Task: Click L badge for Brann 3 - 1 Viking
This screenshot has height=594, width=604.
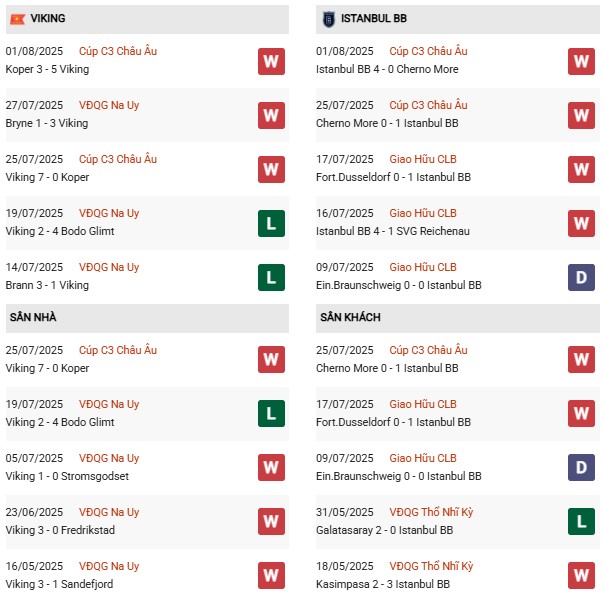Action: point(271,277)
